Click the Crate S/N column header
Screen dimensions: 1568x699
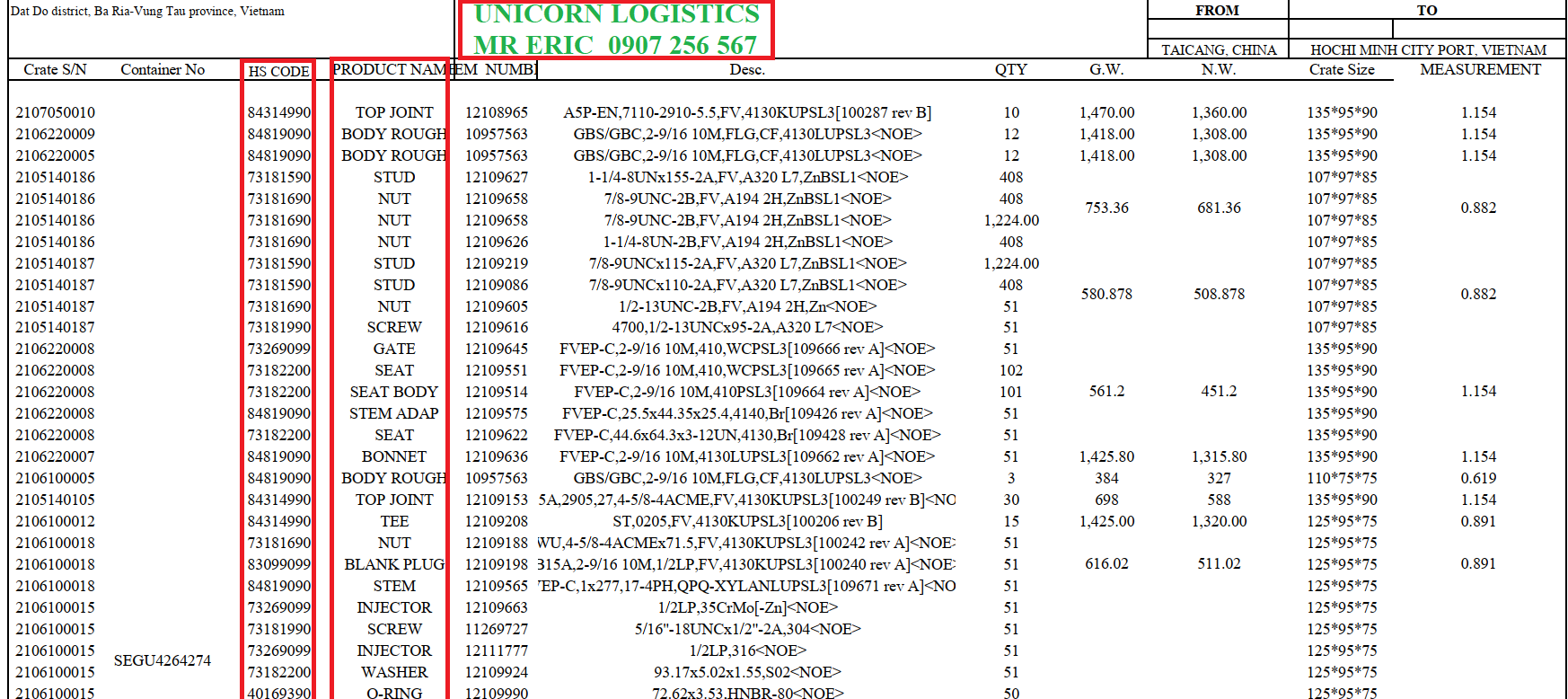[x=55, y=70]
